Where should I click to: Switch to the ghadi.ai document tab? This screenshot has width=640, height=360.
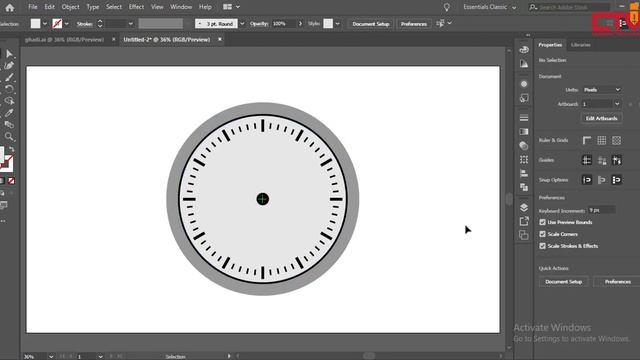(x=64, y=40)
